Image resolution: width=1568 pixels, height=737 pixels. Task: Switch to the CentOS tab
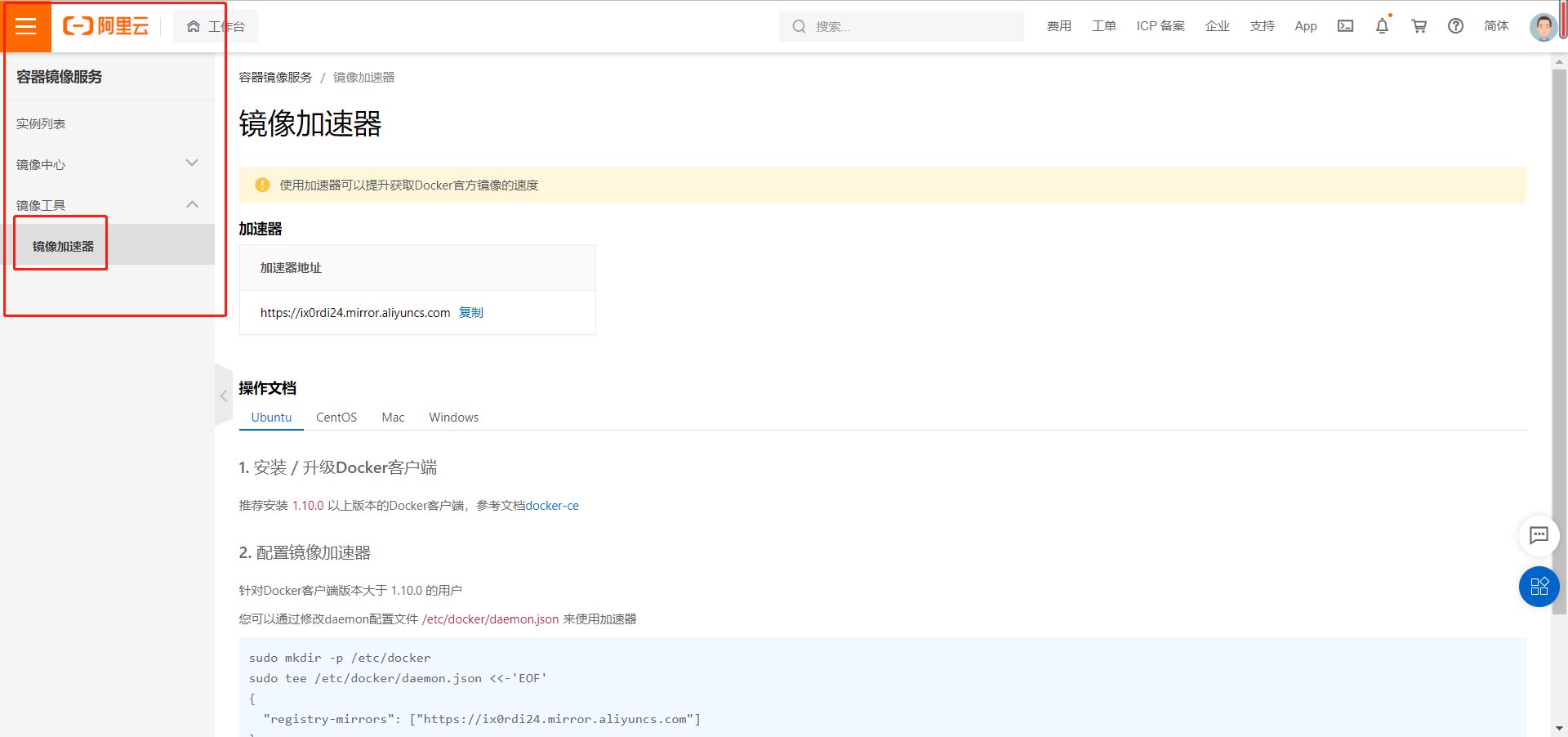tap(336, 417)
